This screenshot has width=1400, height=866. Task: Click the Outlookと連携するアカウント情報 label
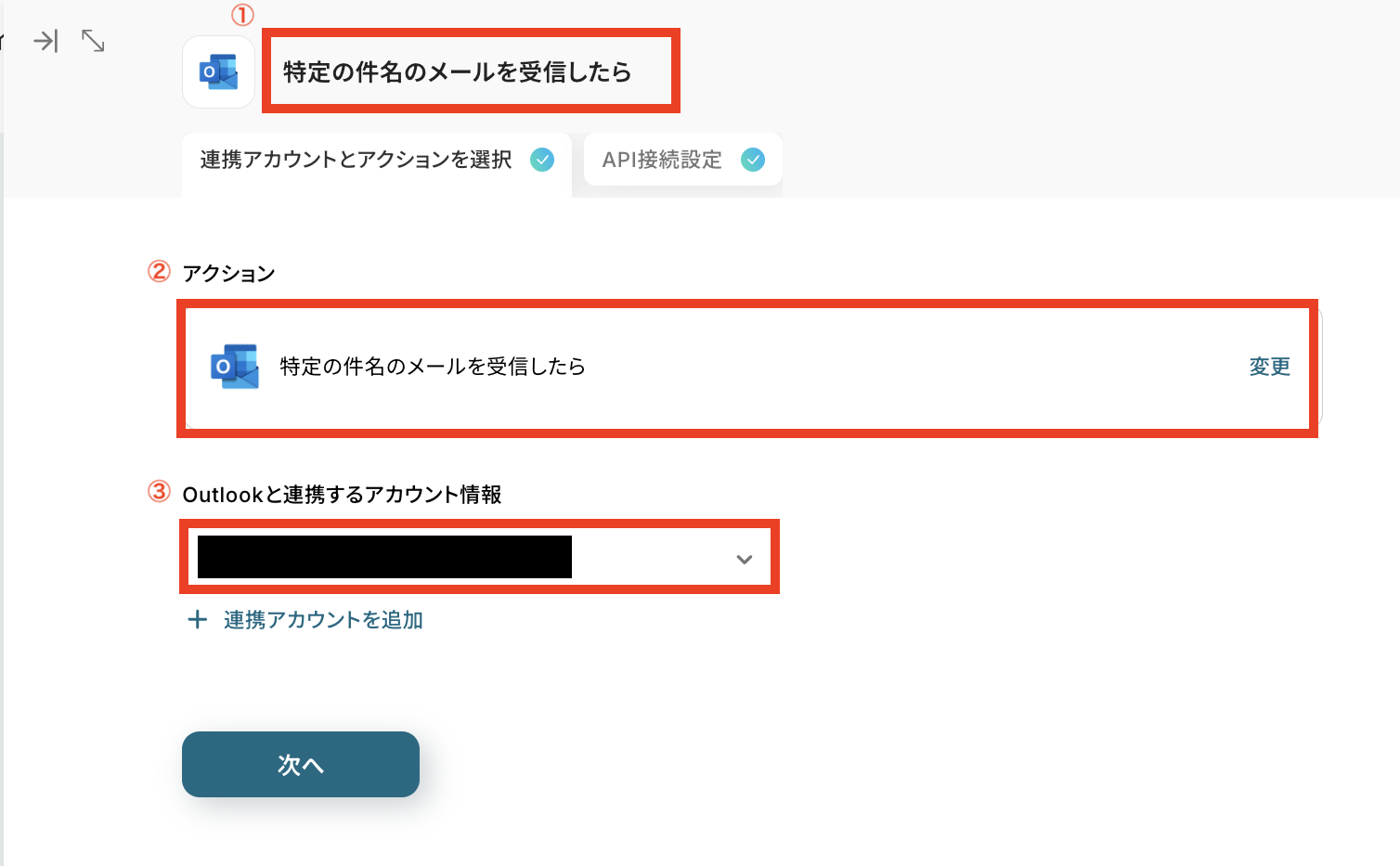click(342, 495)
